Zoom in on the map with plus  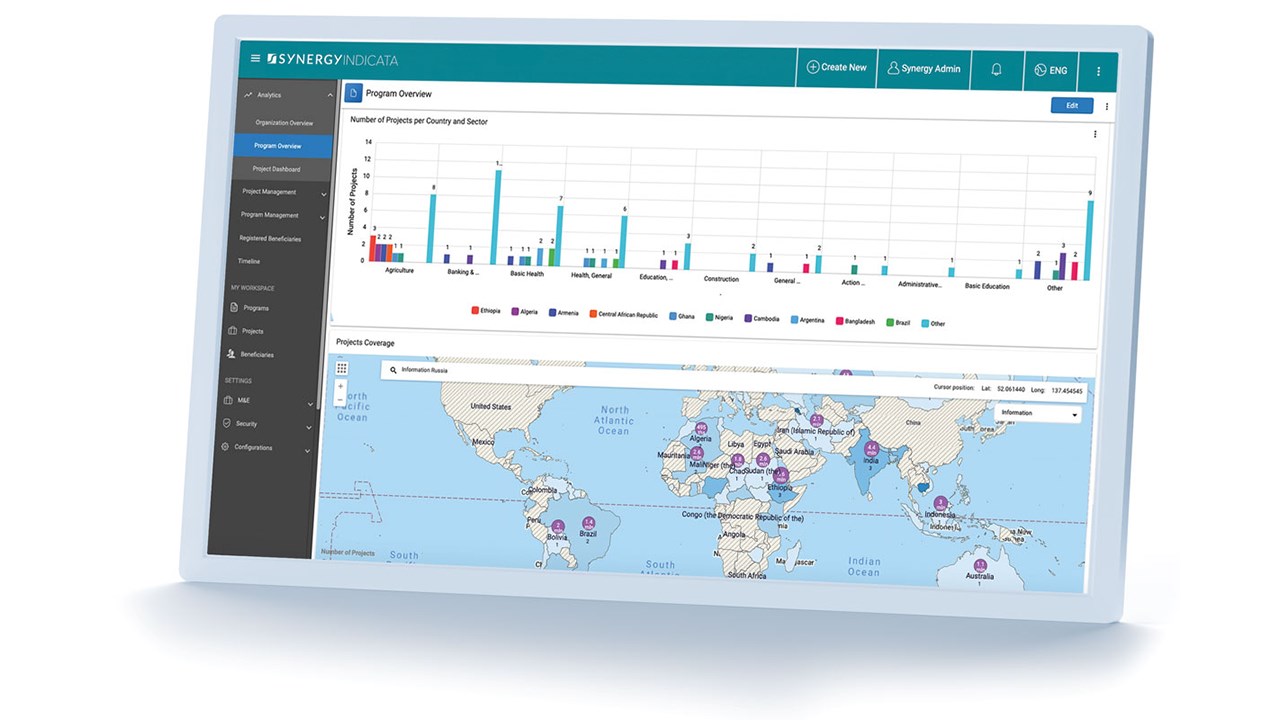click(x=340, y=386)
